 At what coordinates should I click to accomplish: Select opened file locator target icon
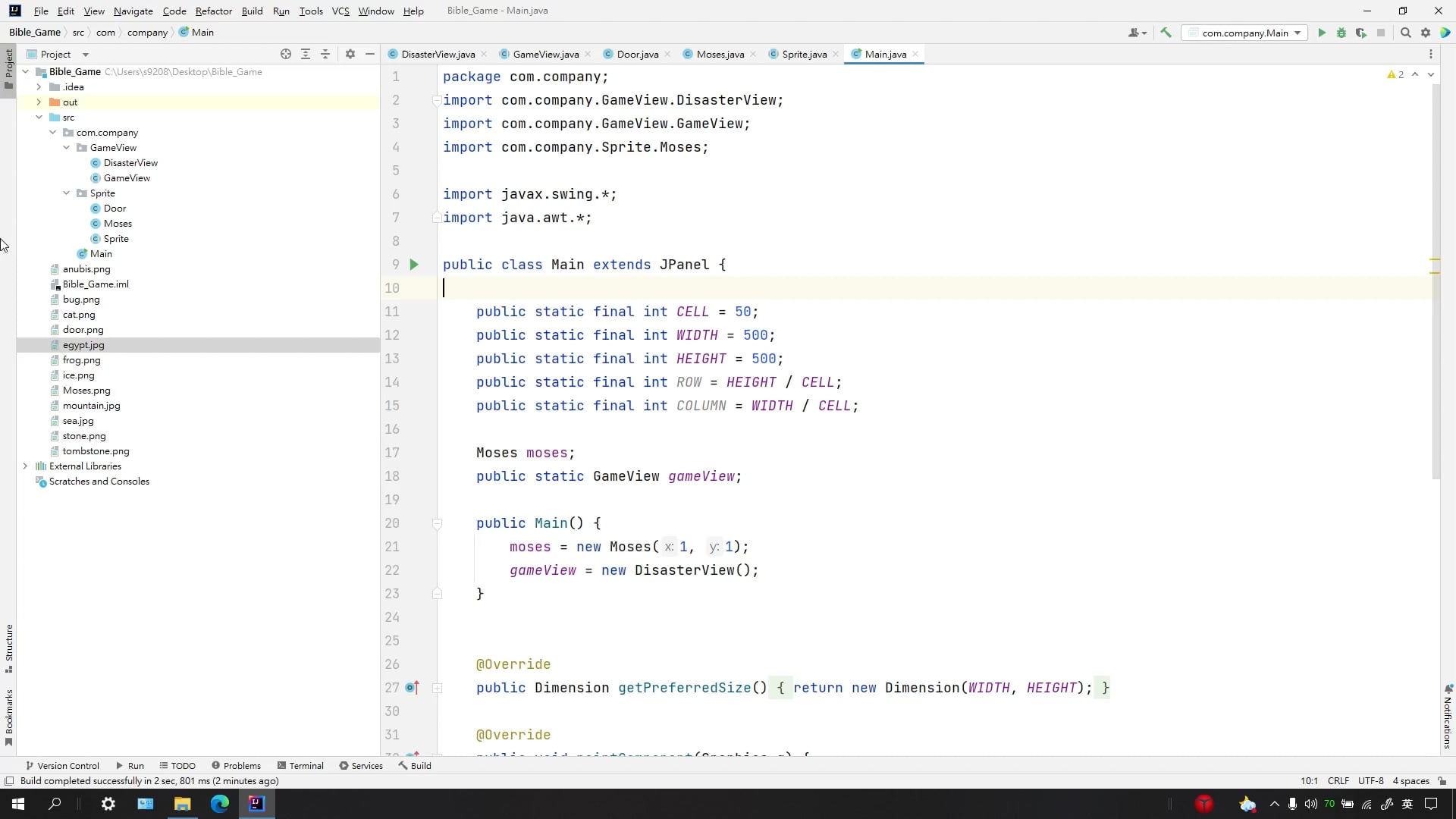(286, 54)
